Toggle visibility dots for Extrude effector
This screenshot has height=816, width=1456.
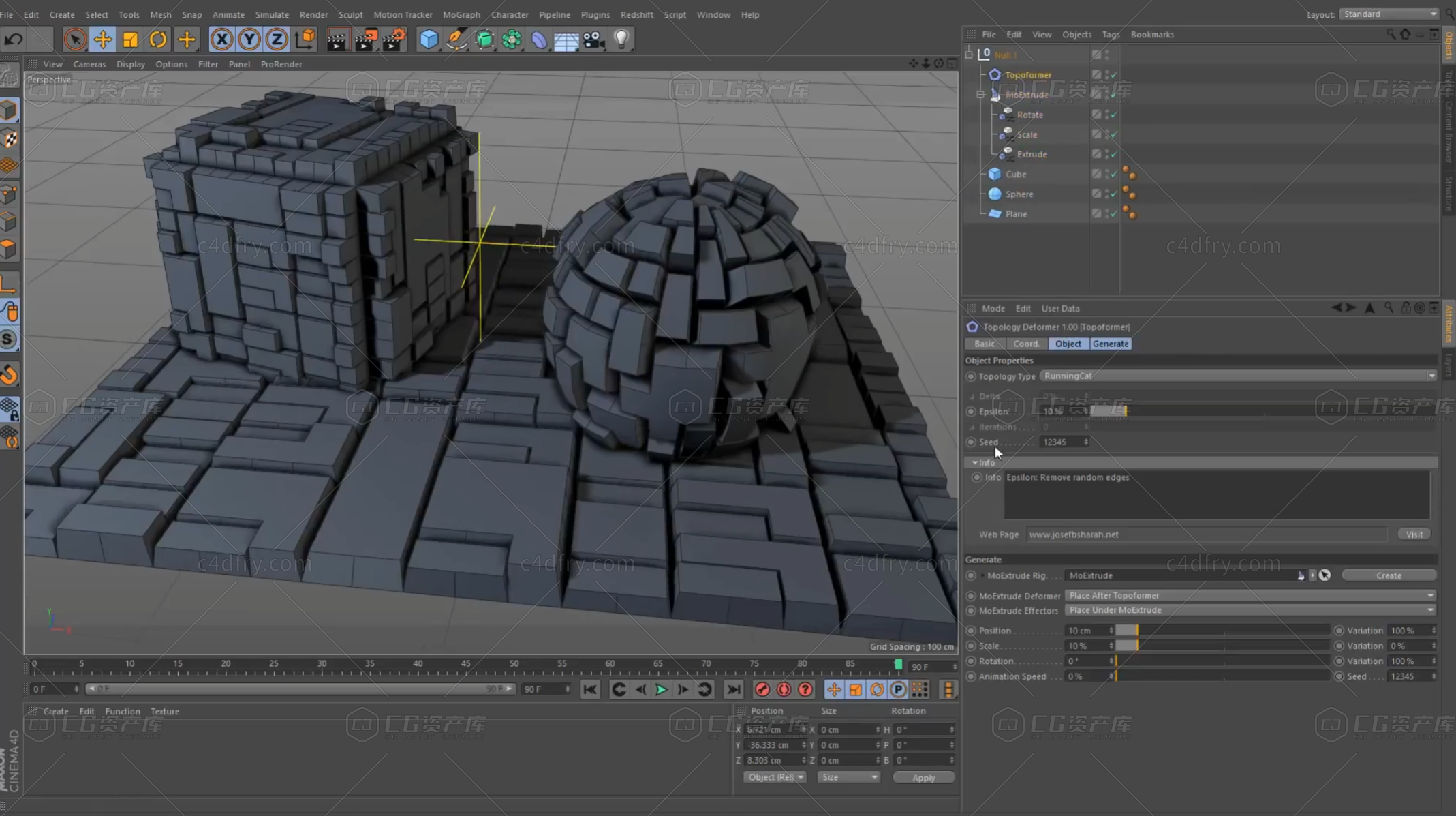tap(1106, 155)
